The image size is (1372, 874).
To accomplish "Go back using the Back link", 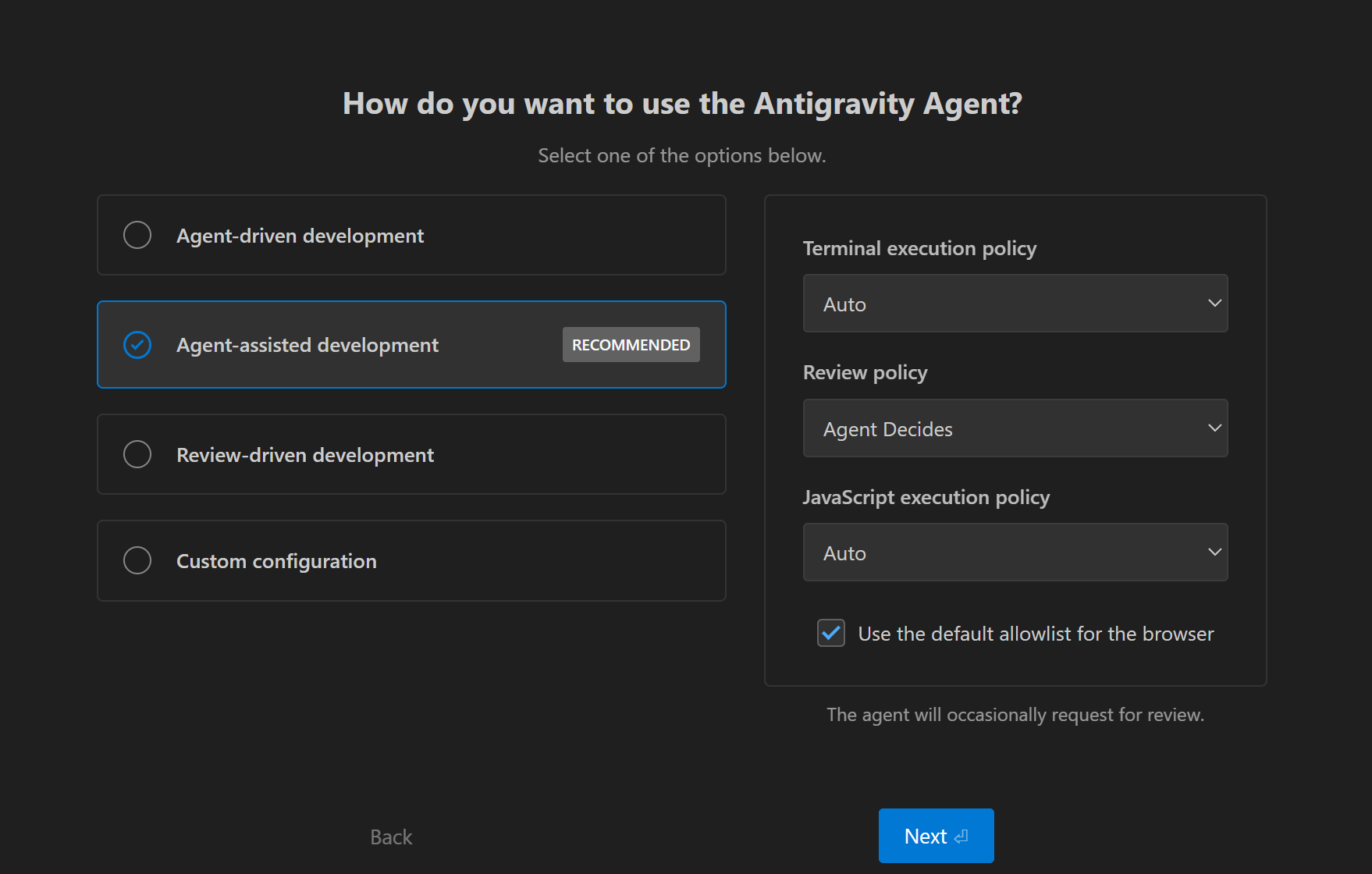I will click(391, 837).
